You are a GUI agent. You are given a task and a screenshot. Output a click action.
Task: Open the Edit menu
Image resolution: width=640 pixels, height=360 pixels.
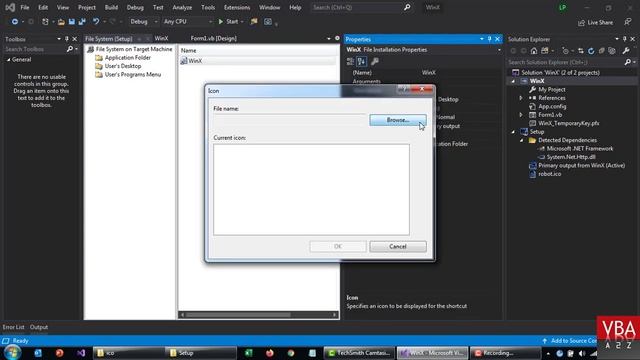click(x=43, y=7)
